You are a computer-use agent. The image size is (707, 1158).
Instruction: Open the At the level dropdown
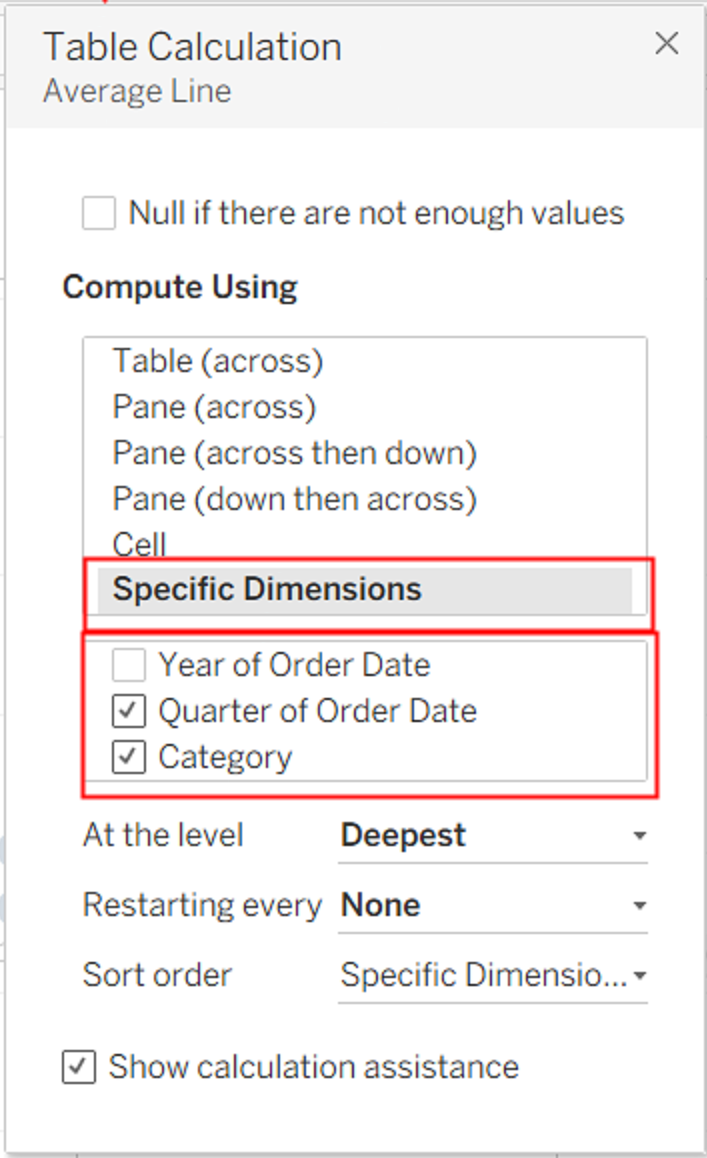[x=490, y=835]
